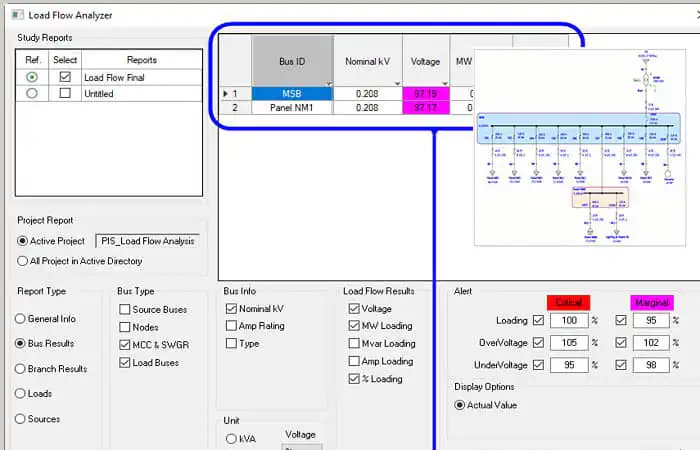Image resolution: width=700 pixels, height=450 pixels.
Task: Open the Voltage column filter dropdown
Action: click(445, 83)
